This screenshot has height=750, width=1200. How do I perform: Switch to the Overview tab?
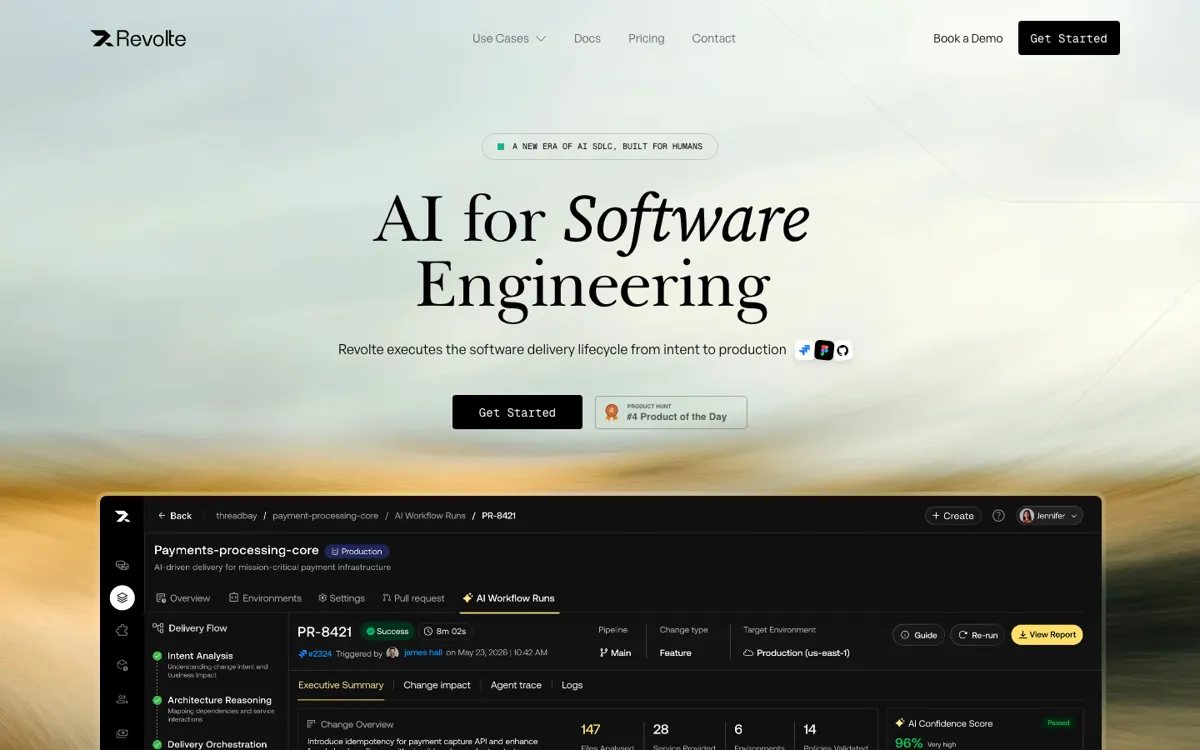[183, 598]
